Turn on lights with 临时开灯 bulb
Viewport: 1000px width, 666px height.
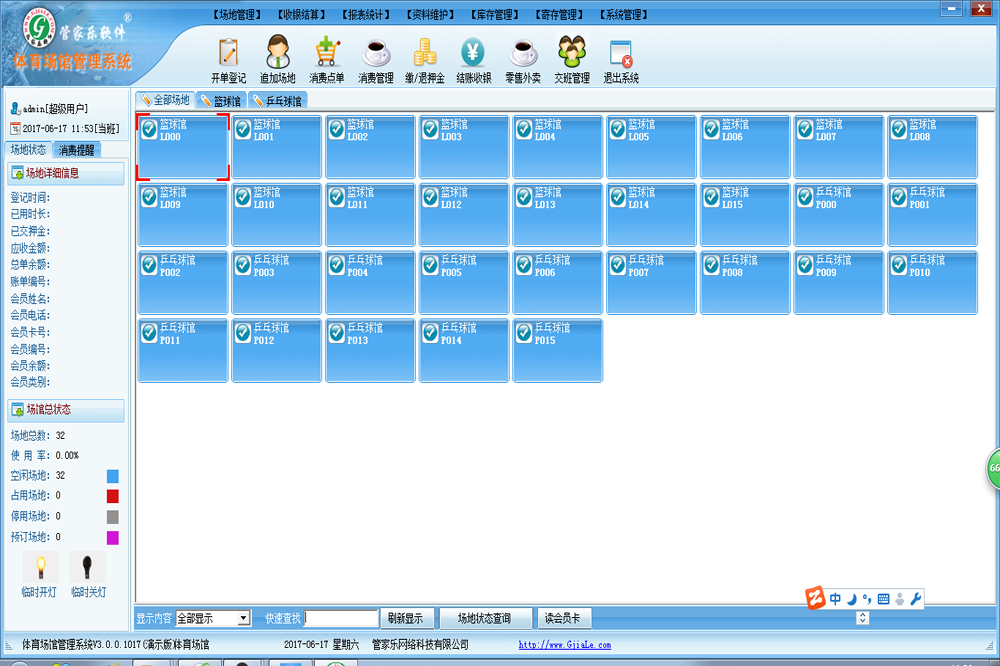tap(40, 568)
